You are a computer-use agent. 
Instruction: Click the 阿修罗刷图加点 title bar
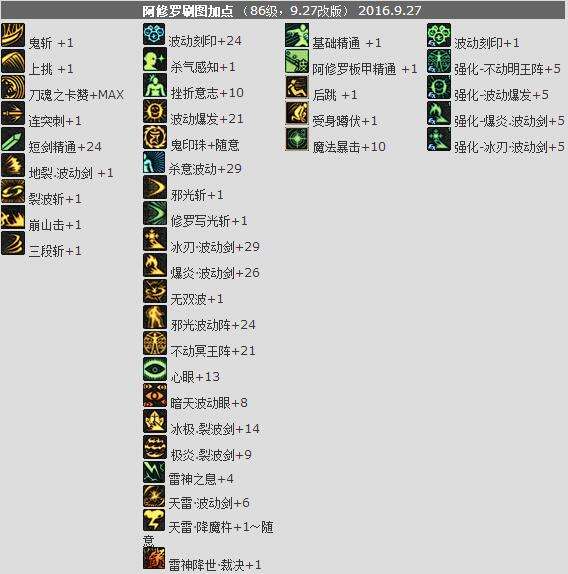click(283, 10)
